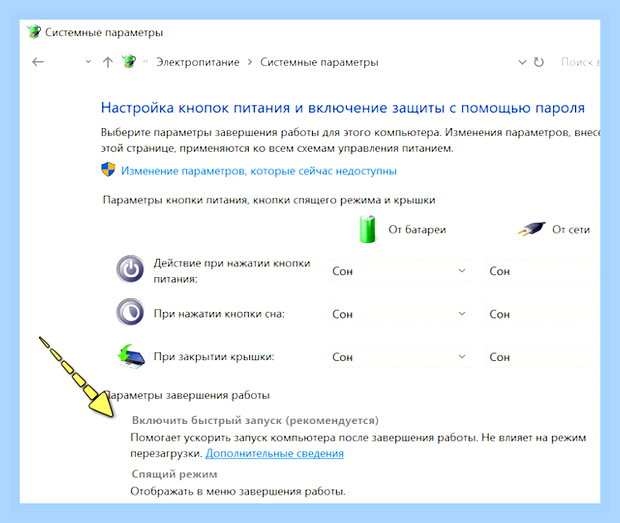620x523 pixels.
Task: Refresh the page with the reload icon
Action: [x=539, y=62]
